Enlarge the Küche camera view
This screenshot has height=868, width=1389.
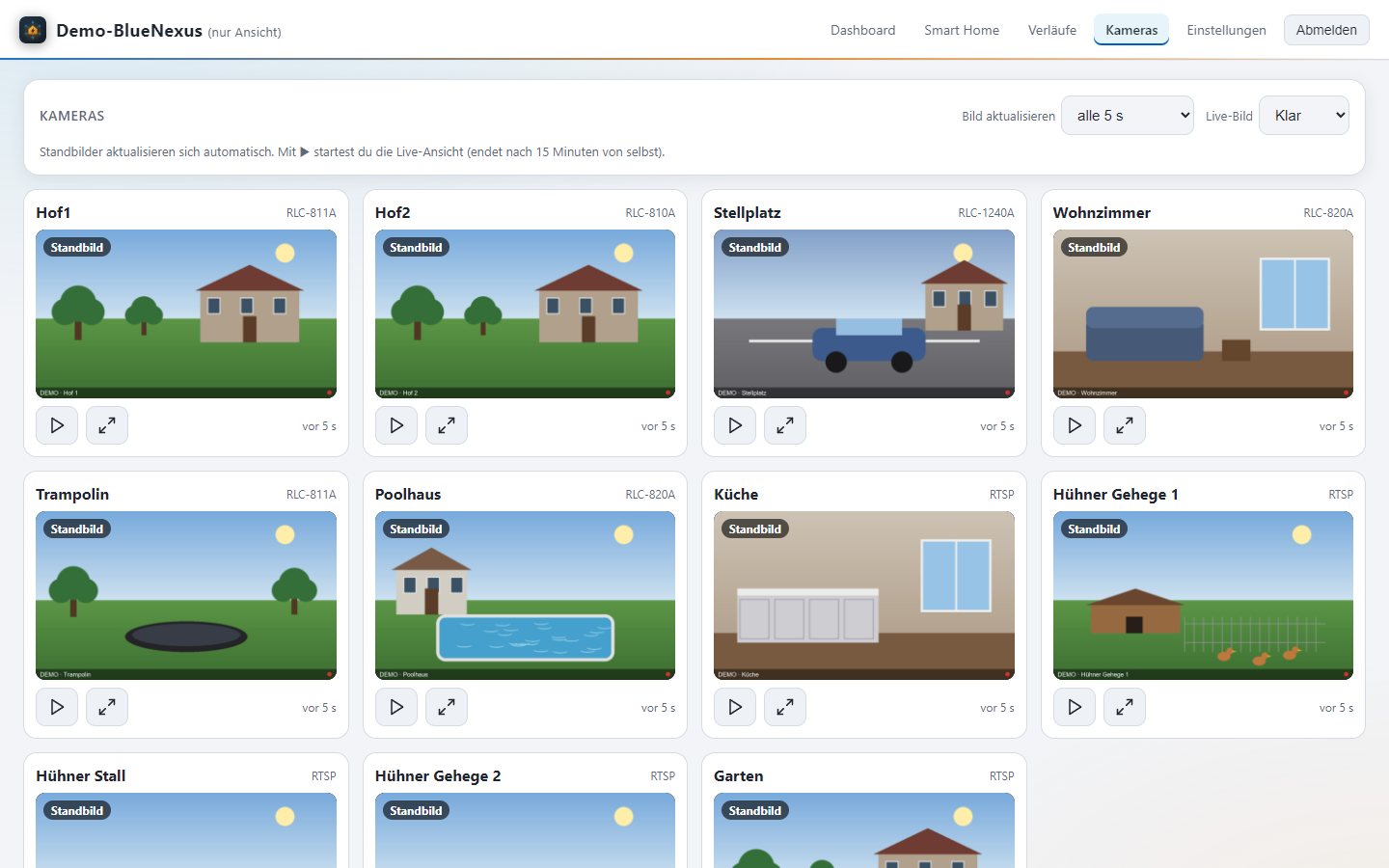tap(785, 707)
